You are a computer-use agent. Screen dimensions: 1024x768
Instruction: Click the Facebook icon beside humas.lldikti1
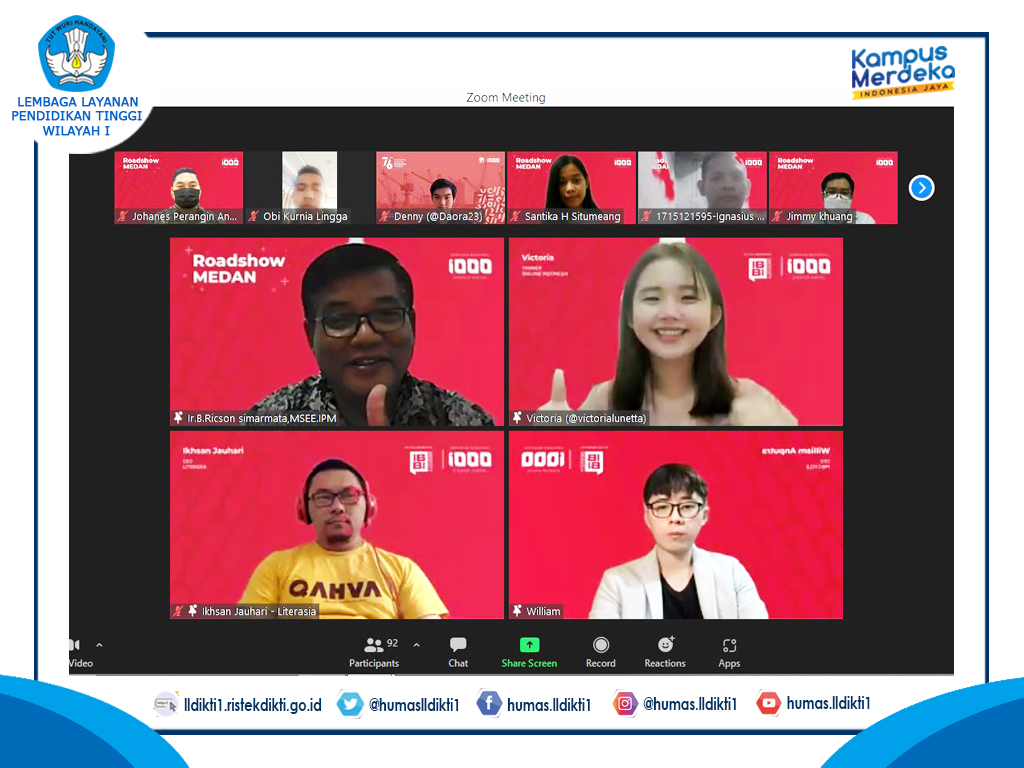click(488, 703)
